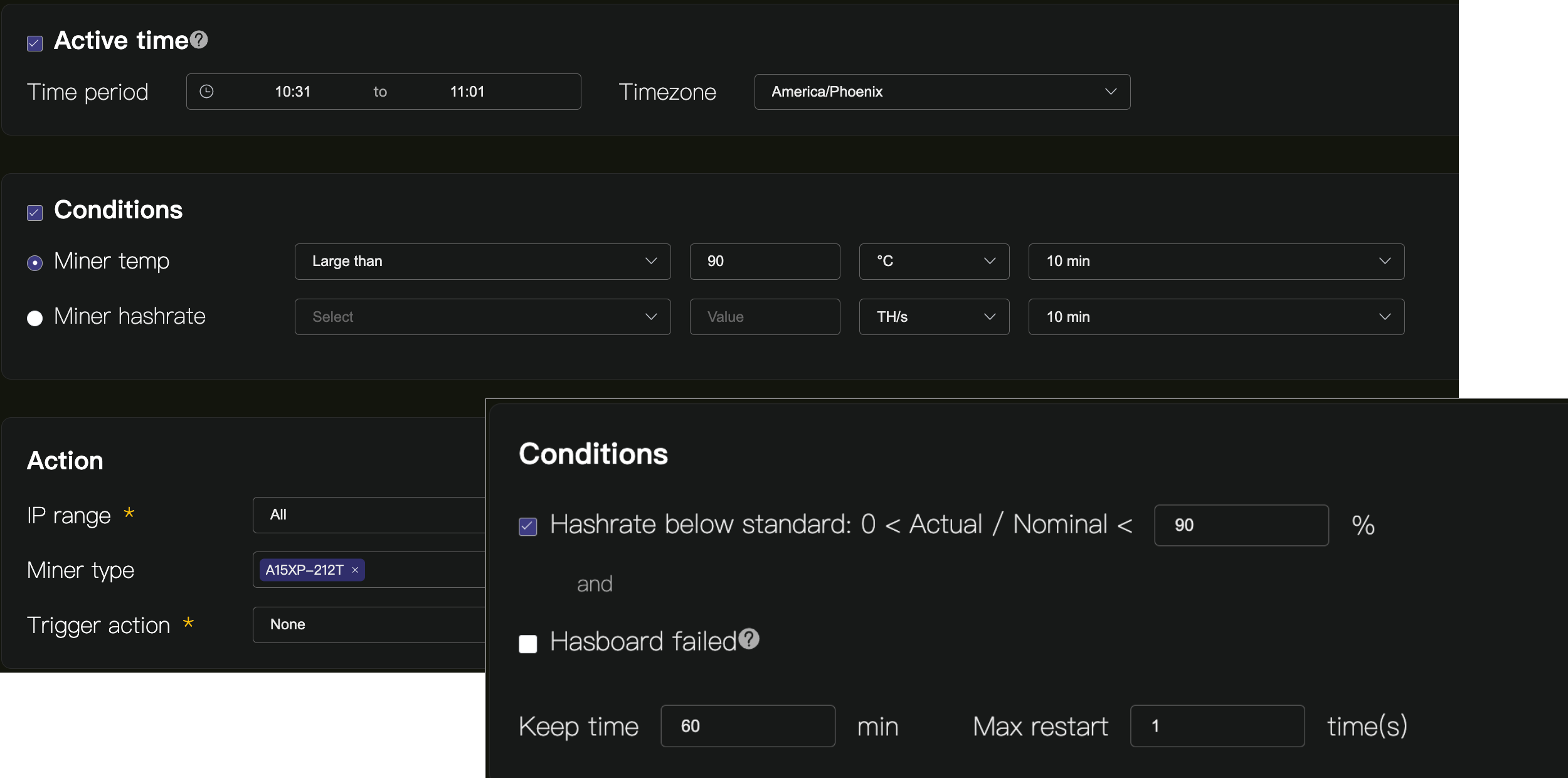This screenshot has height=778, width=1568.
Task: Click the Max restart input field
Action: [1217, 726]
